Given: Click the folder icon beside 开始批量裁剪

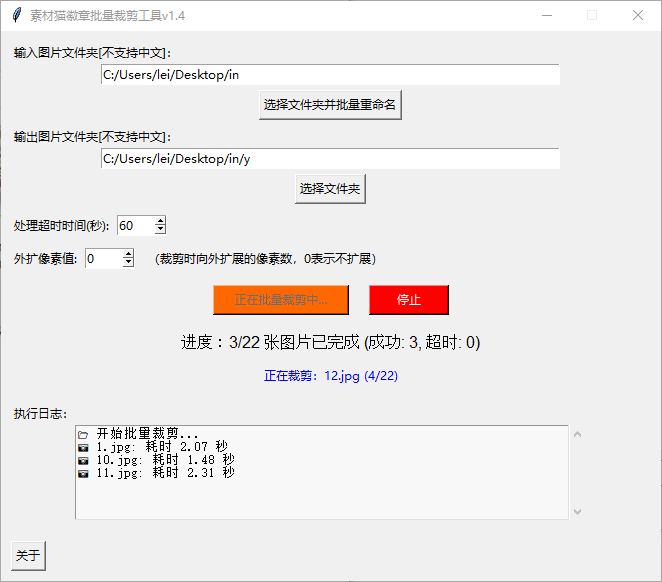Looking at the screenshot, I should pos(83,434).
